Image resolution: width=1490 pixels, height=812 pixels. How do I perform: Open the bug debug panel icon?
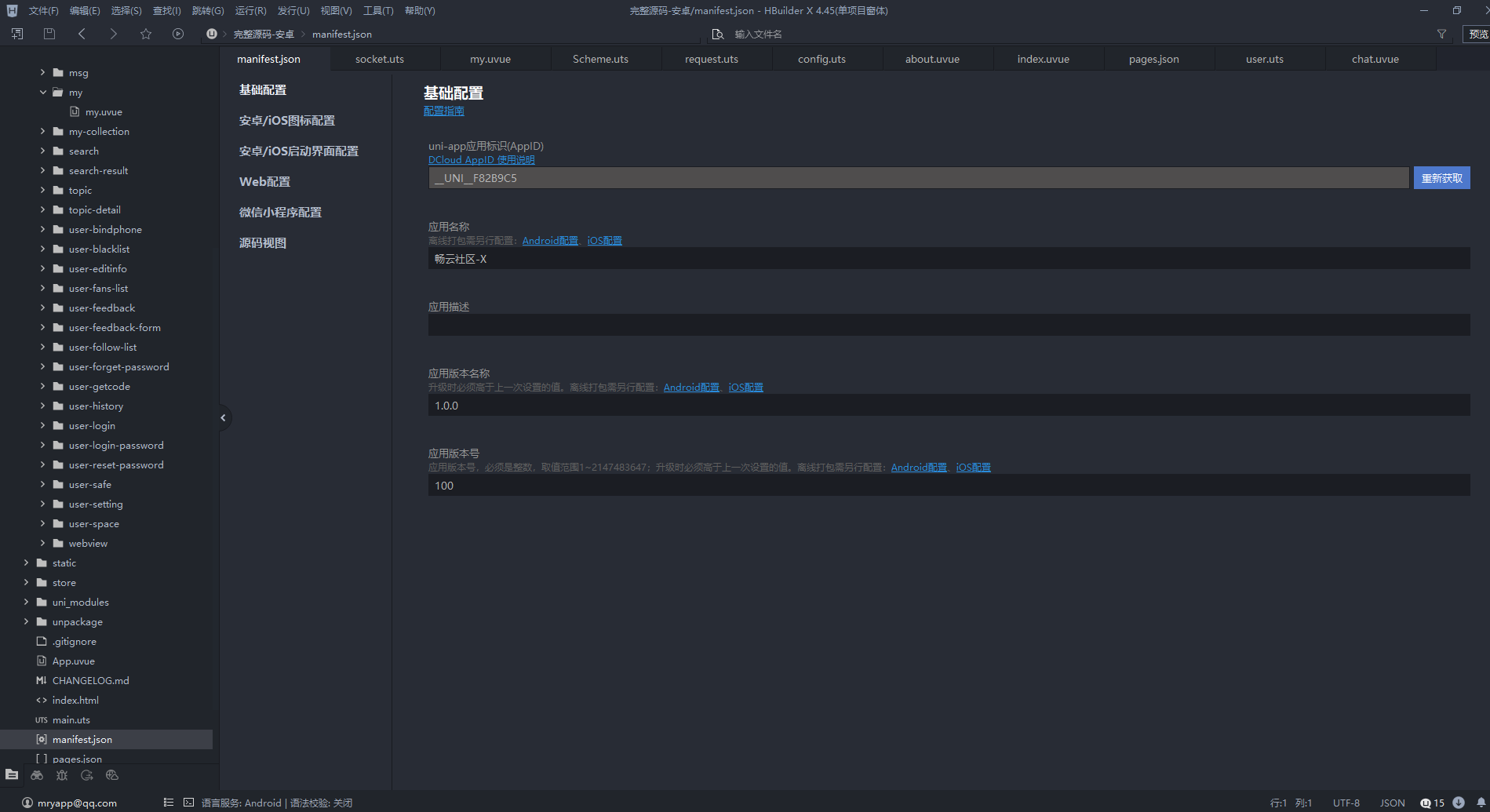click(x=62, y=775)
